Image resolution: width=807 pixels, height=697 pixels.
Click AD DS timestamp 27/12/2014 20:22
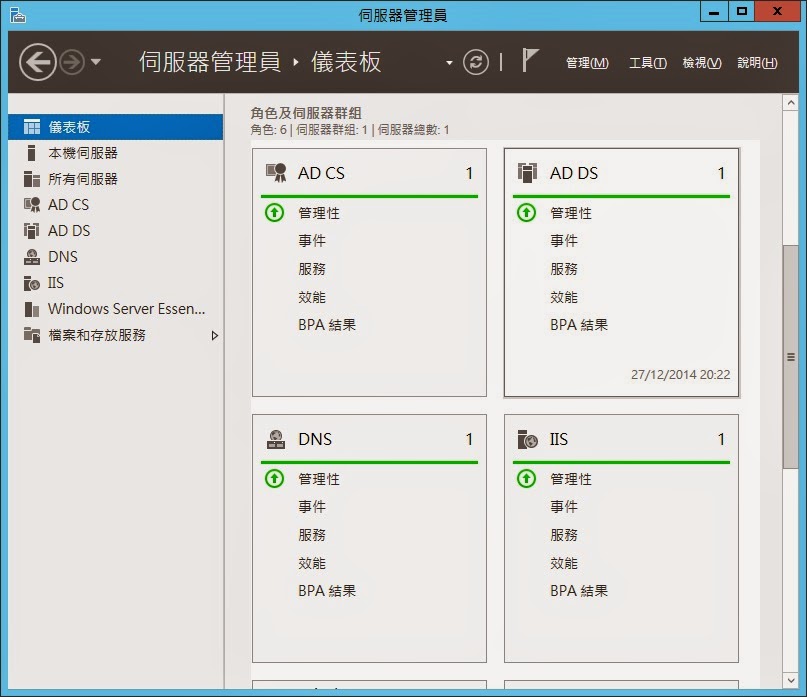pyautogui.click(x=680, y=374)
